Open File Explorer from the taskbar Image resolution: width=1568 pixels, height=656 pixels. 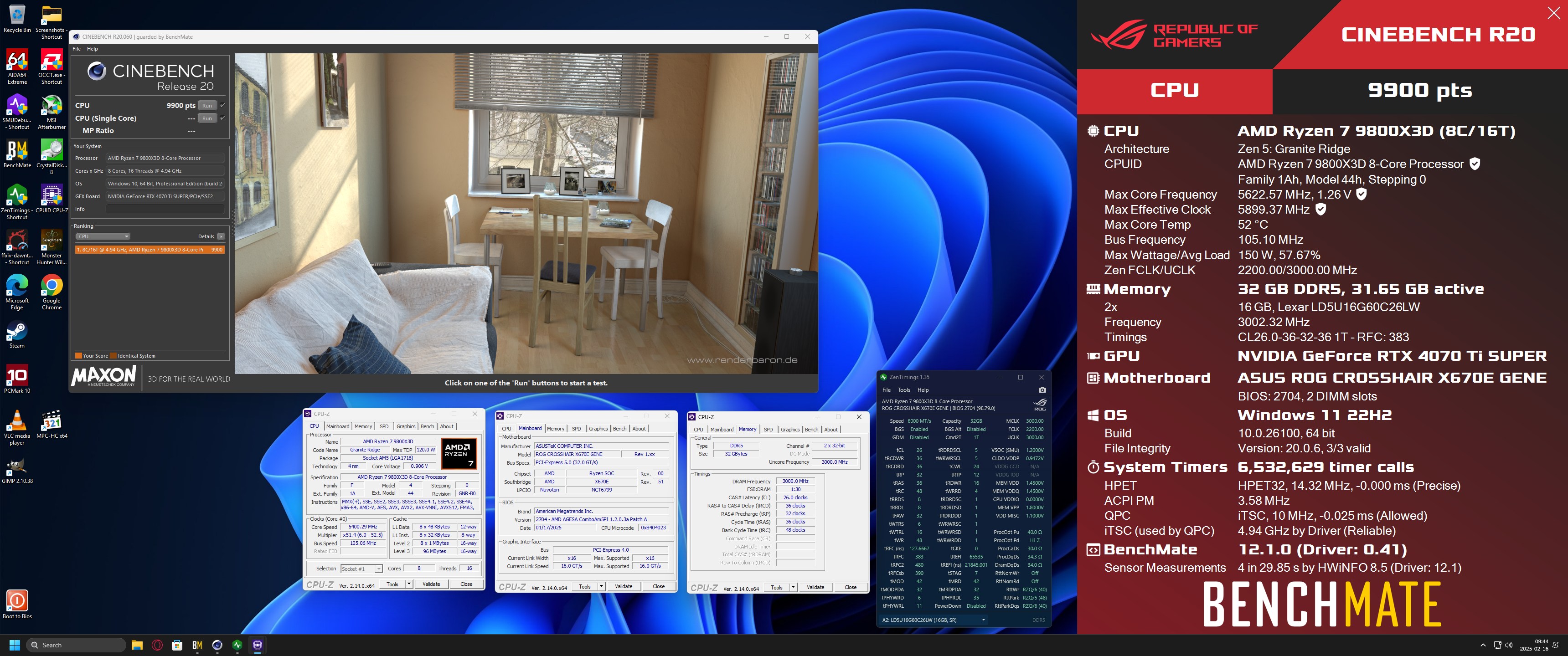point(137,645)
